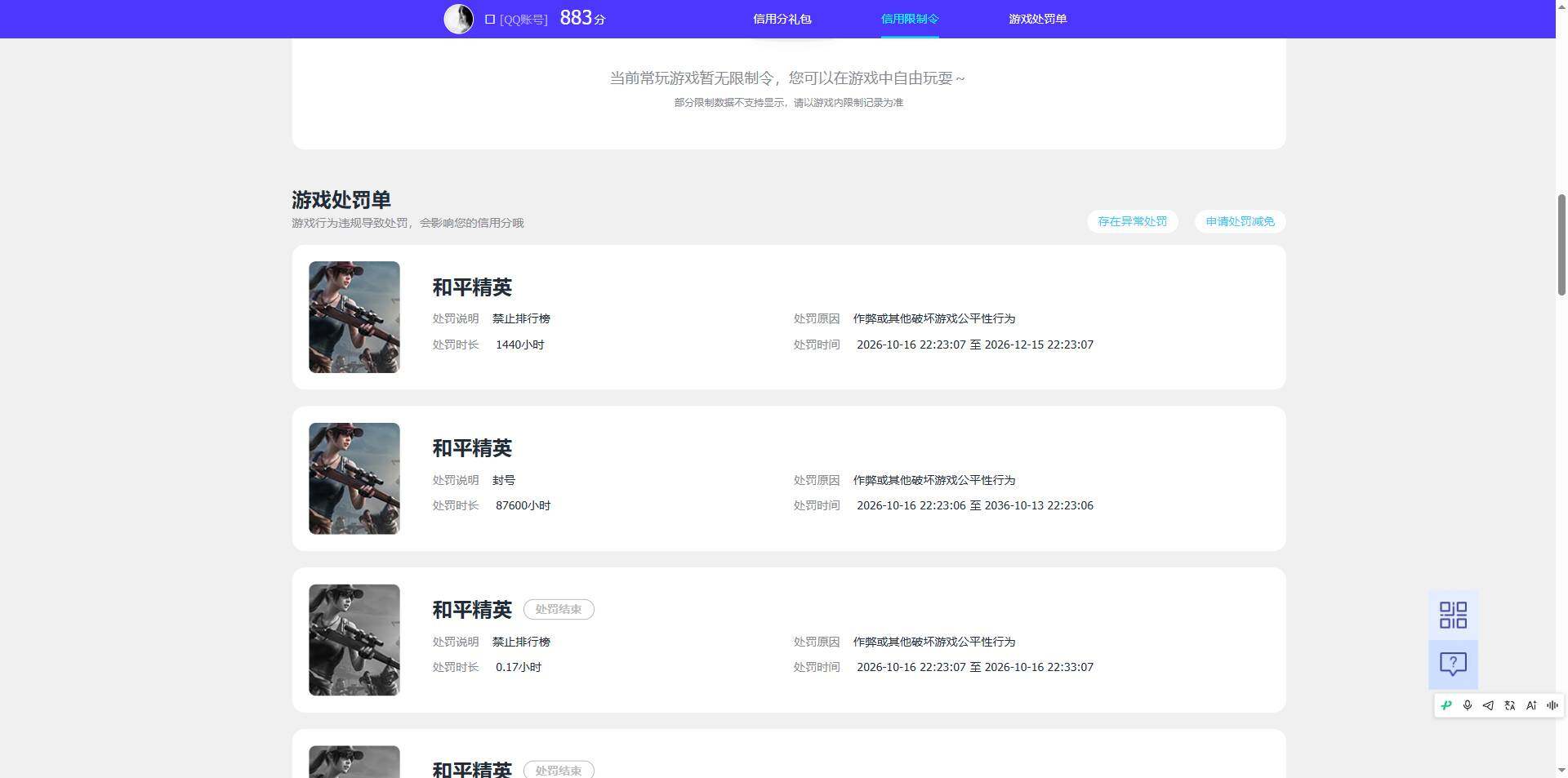Click the 游戏处罚单 section heading
The height and width of the screenshot is (778, 1568).
(341, 200)
